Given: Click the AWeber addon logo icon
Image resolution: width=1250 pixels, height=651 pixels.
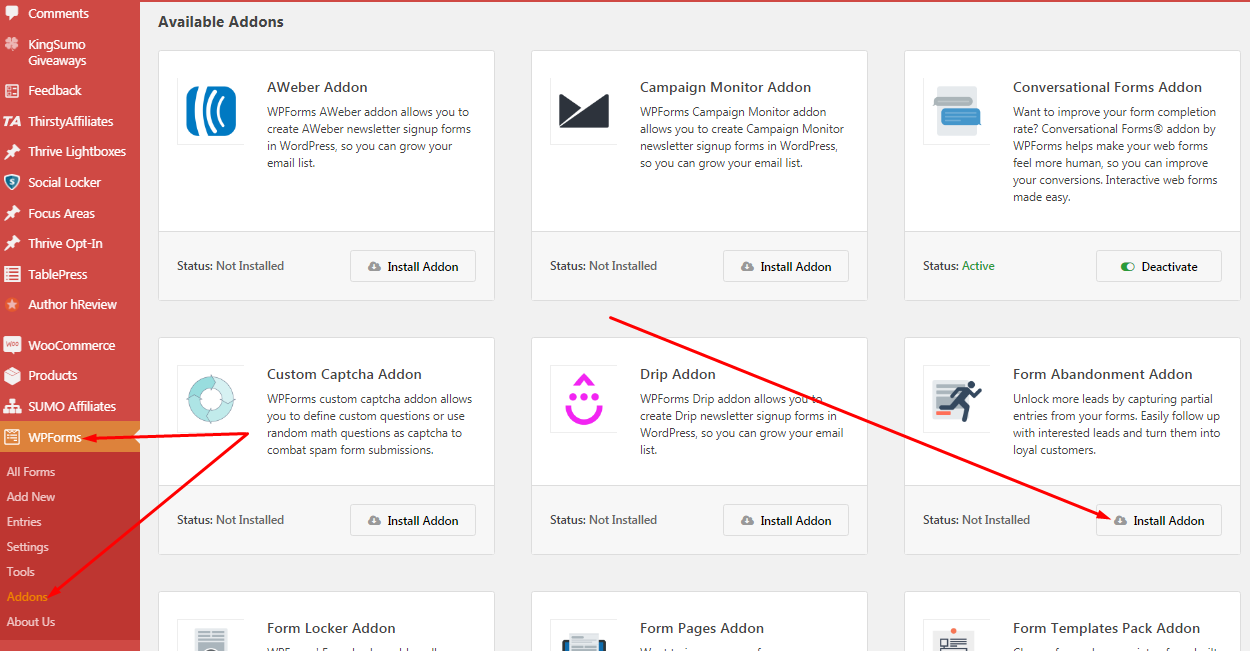Looking at the screenshot, I should point(211,111).
